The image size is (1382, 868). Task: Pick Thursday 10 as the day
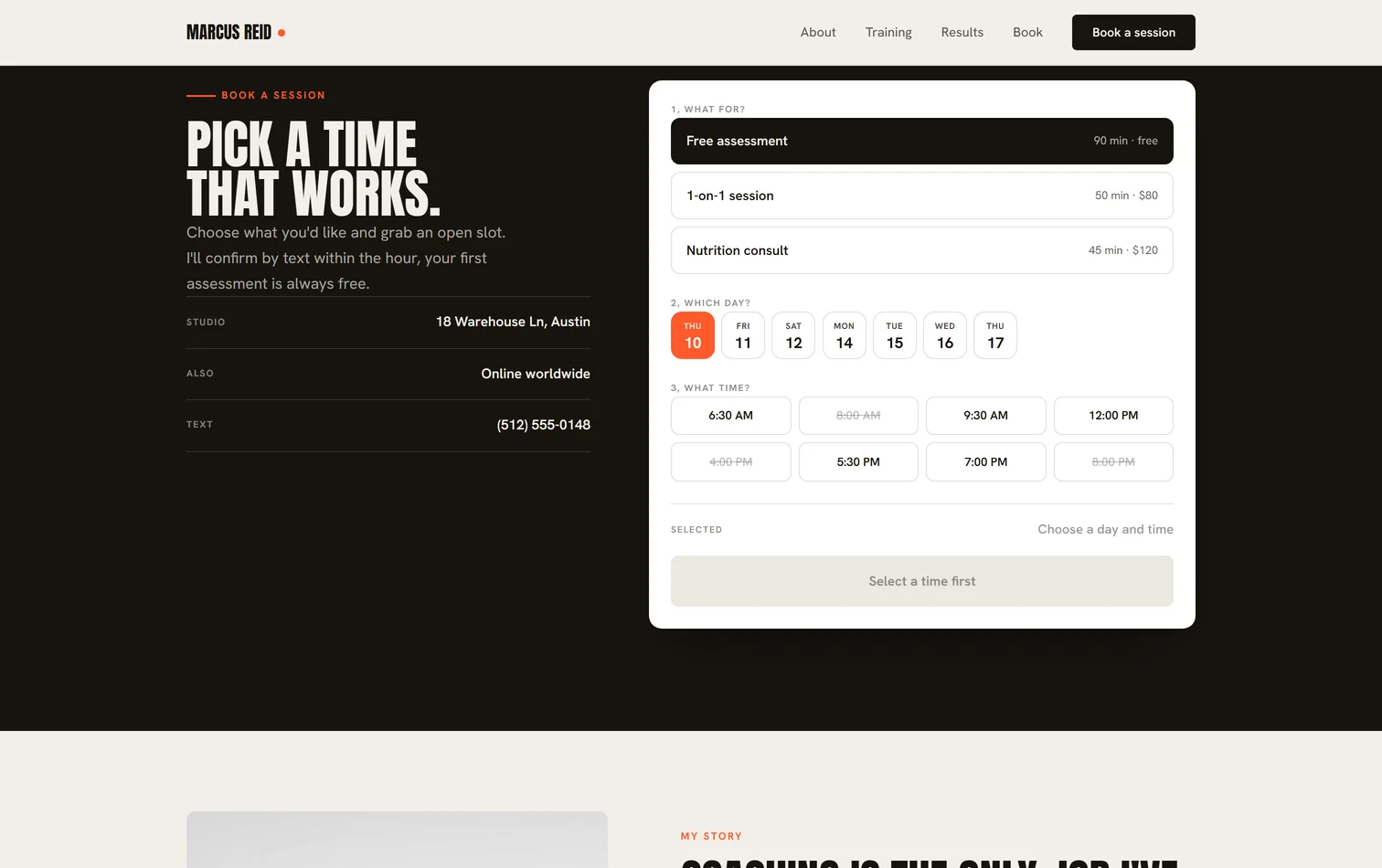pos(693,335)
